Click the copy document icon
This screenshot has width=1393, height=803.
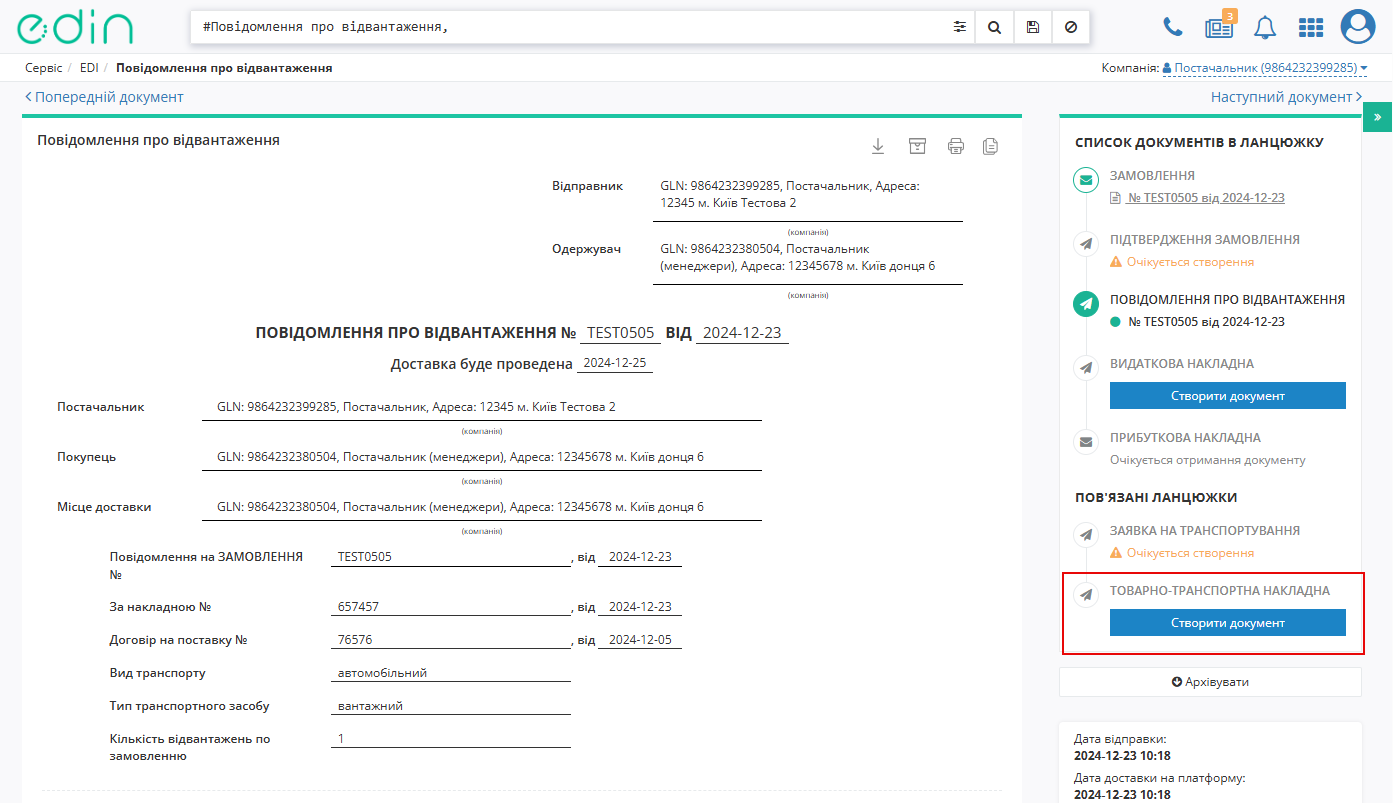click(990, 146)
